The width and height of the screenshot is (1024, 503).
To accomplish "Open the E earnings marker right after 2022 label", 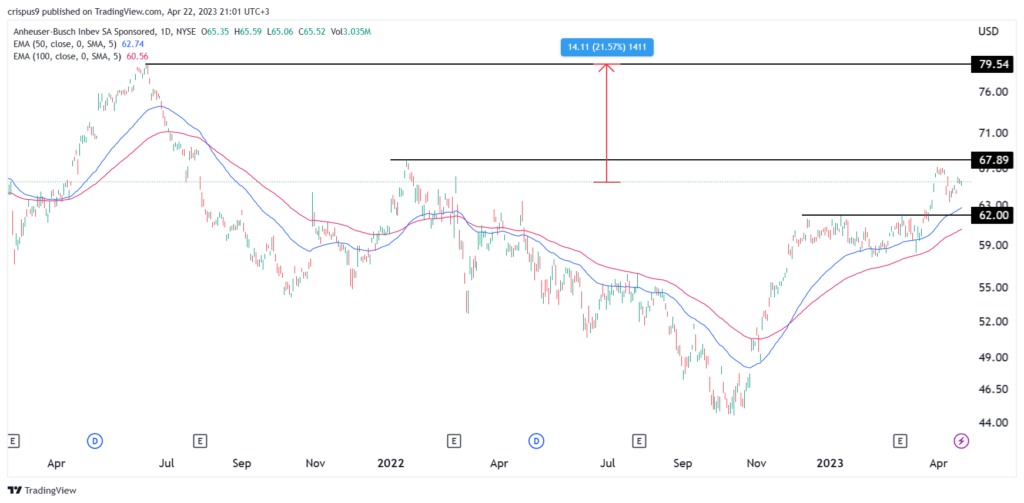I will click(453, 442).
